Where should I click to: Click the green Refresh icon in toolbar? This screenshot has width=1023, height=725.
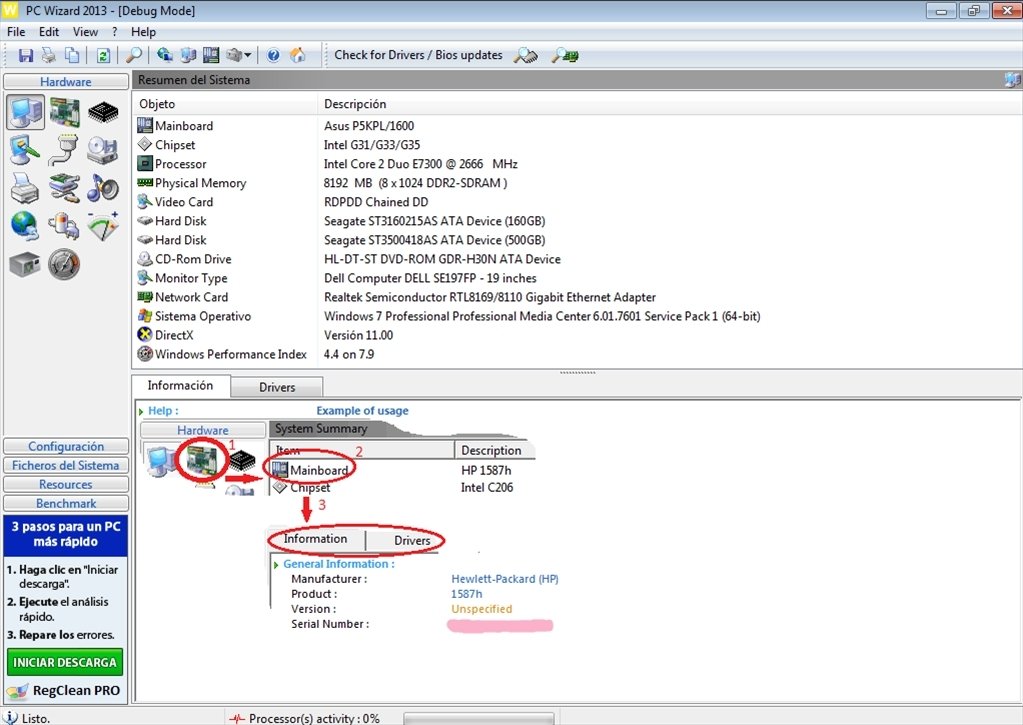(x=103, y=55)
